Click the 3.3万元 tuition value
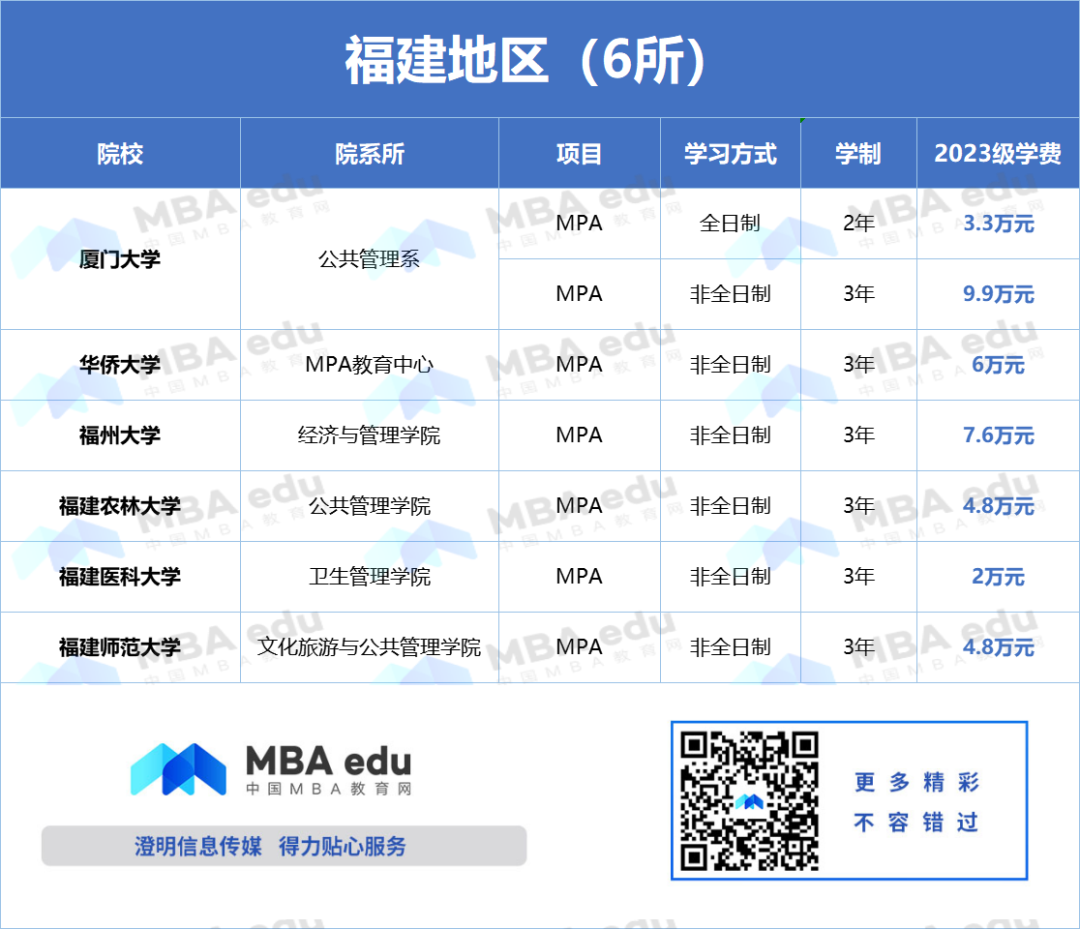This screenshot has height=929, width=1080. click(x=998, y=223)
